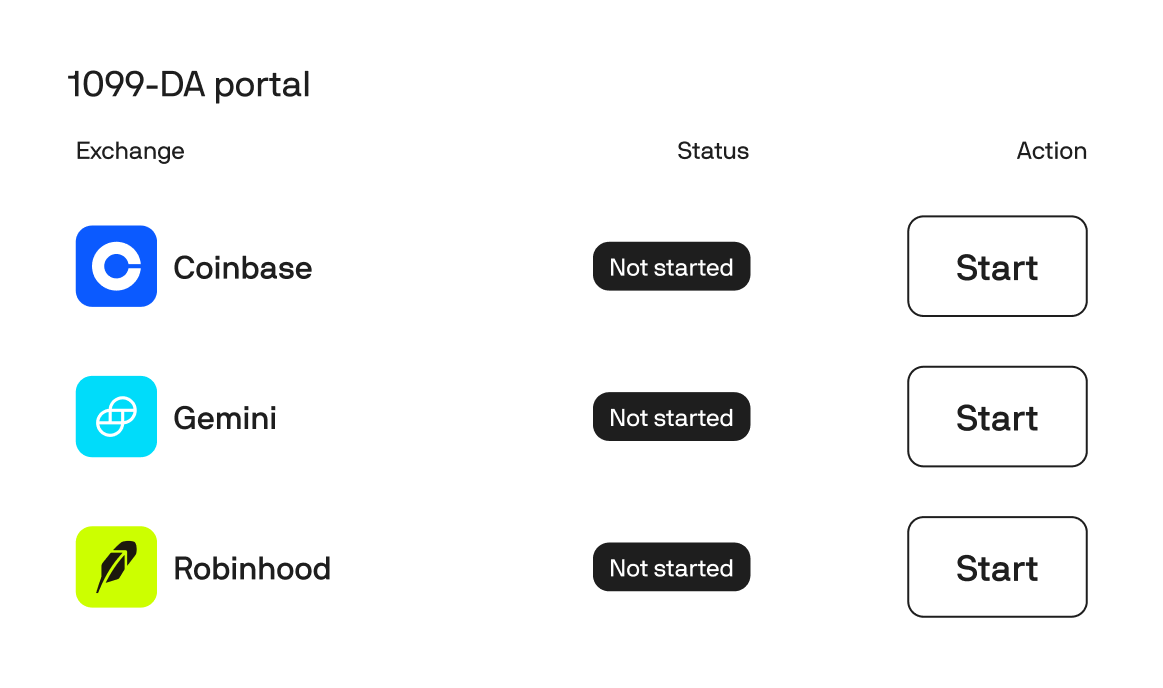The width and height of the screenshot is (1163, 688).
Task: Hit the Robinhood Start button
Action: pyautogui.click(x=996, y=567)
